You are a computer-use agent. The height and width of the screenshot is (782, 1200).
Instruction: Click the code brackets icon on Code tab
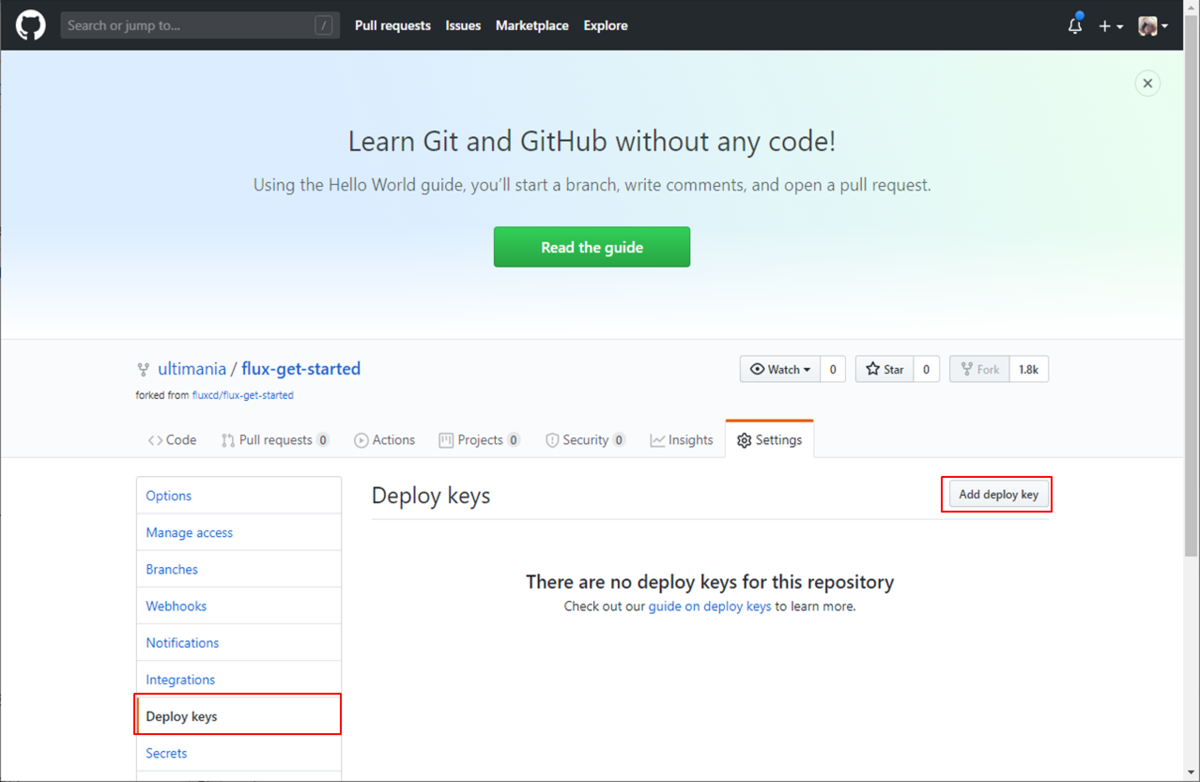click(155, 440)
